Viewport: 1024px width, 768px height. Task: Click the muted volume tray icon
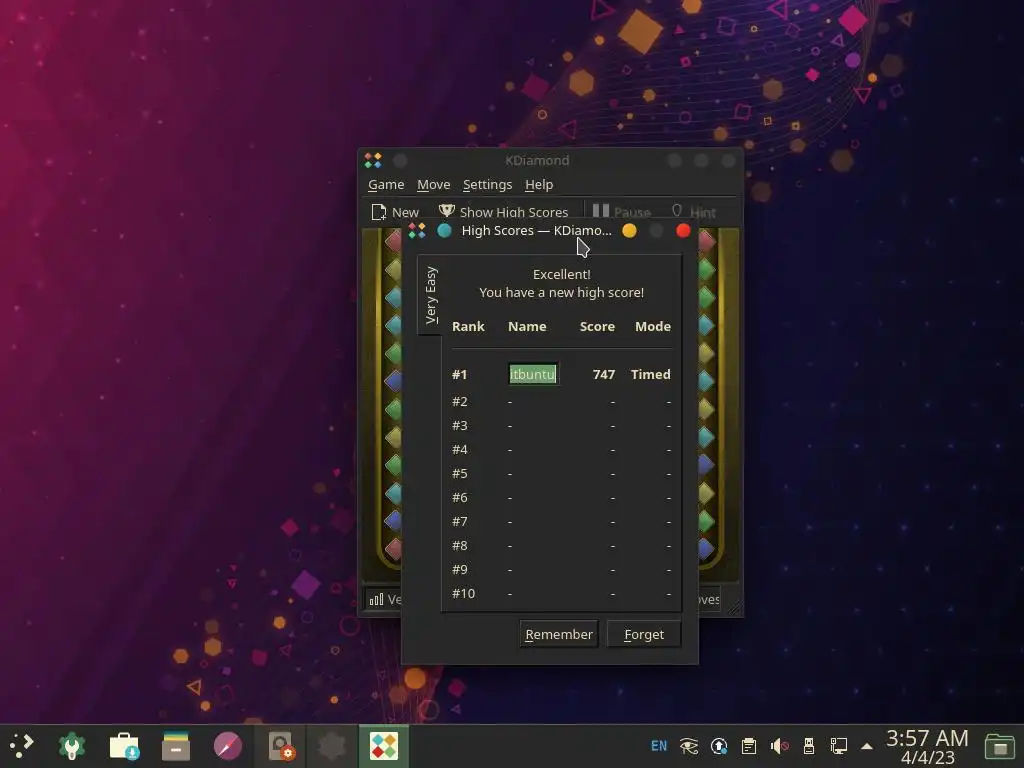click(779, 746)
